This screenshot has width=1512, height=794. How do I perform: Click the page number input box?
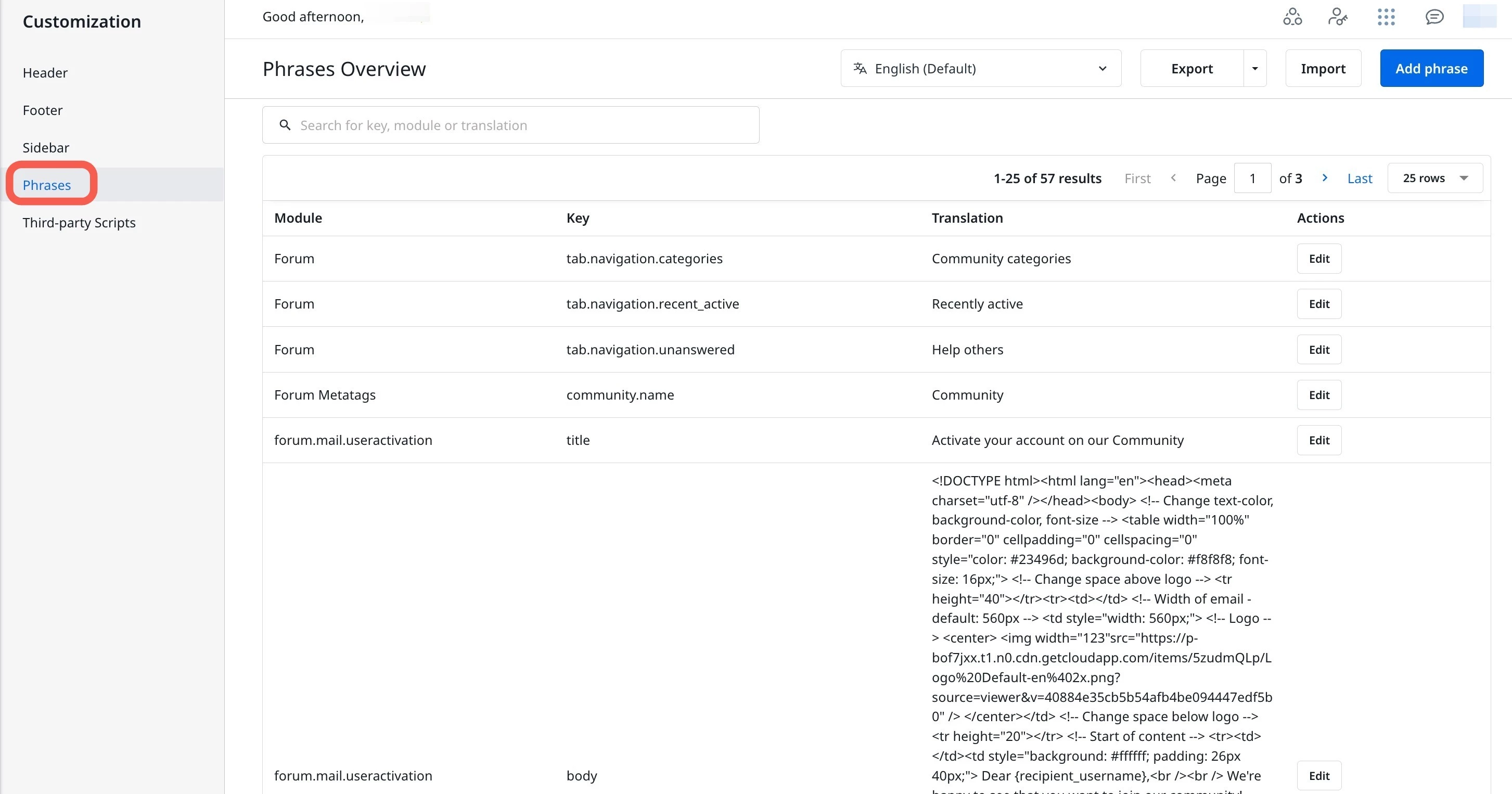(1252, 178)
